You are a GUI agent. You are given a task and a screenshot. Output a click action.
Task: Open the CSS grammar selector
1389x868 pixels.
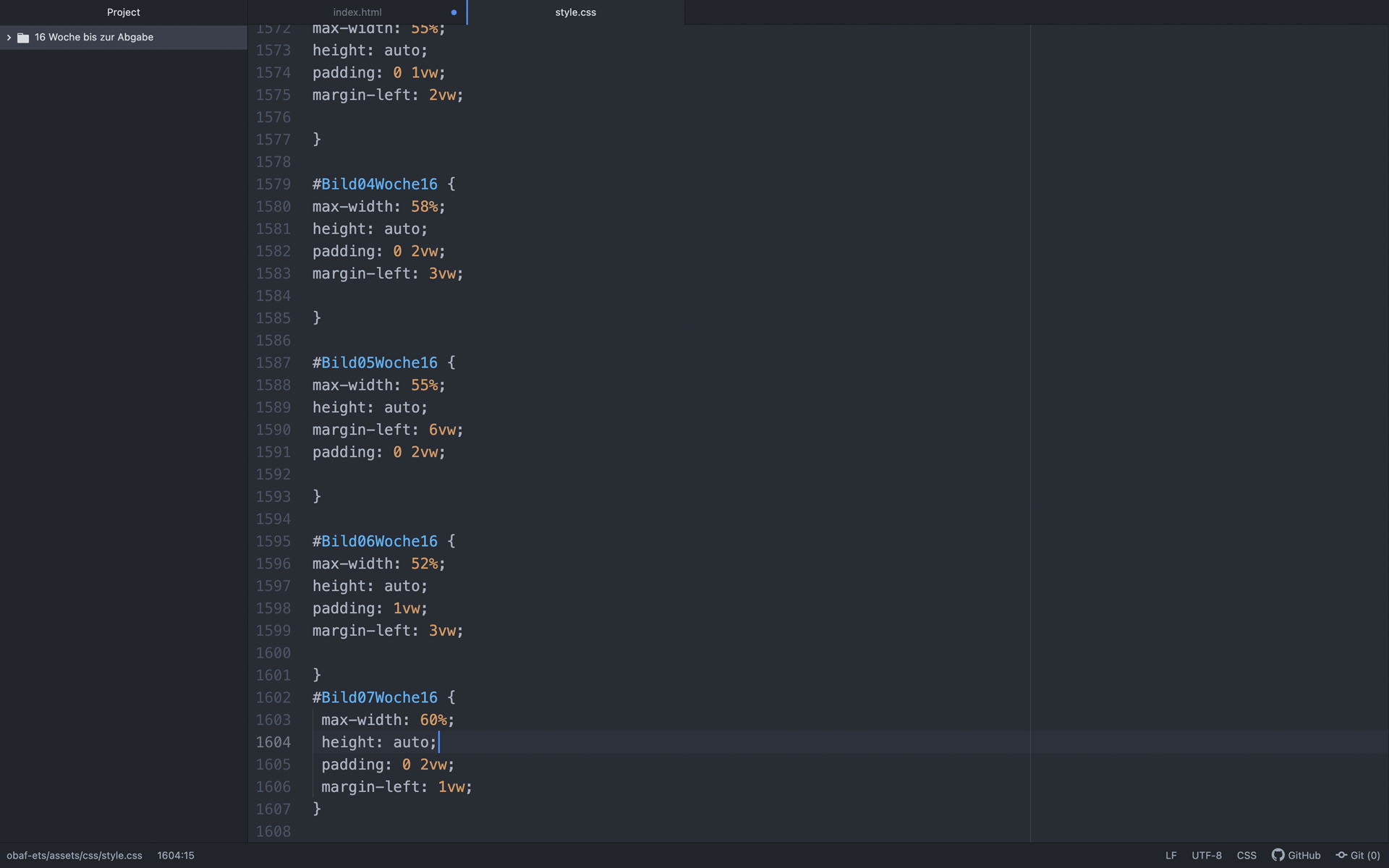(x=1246, y=855)
